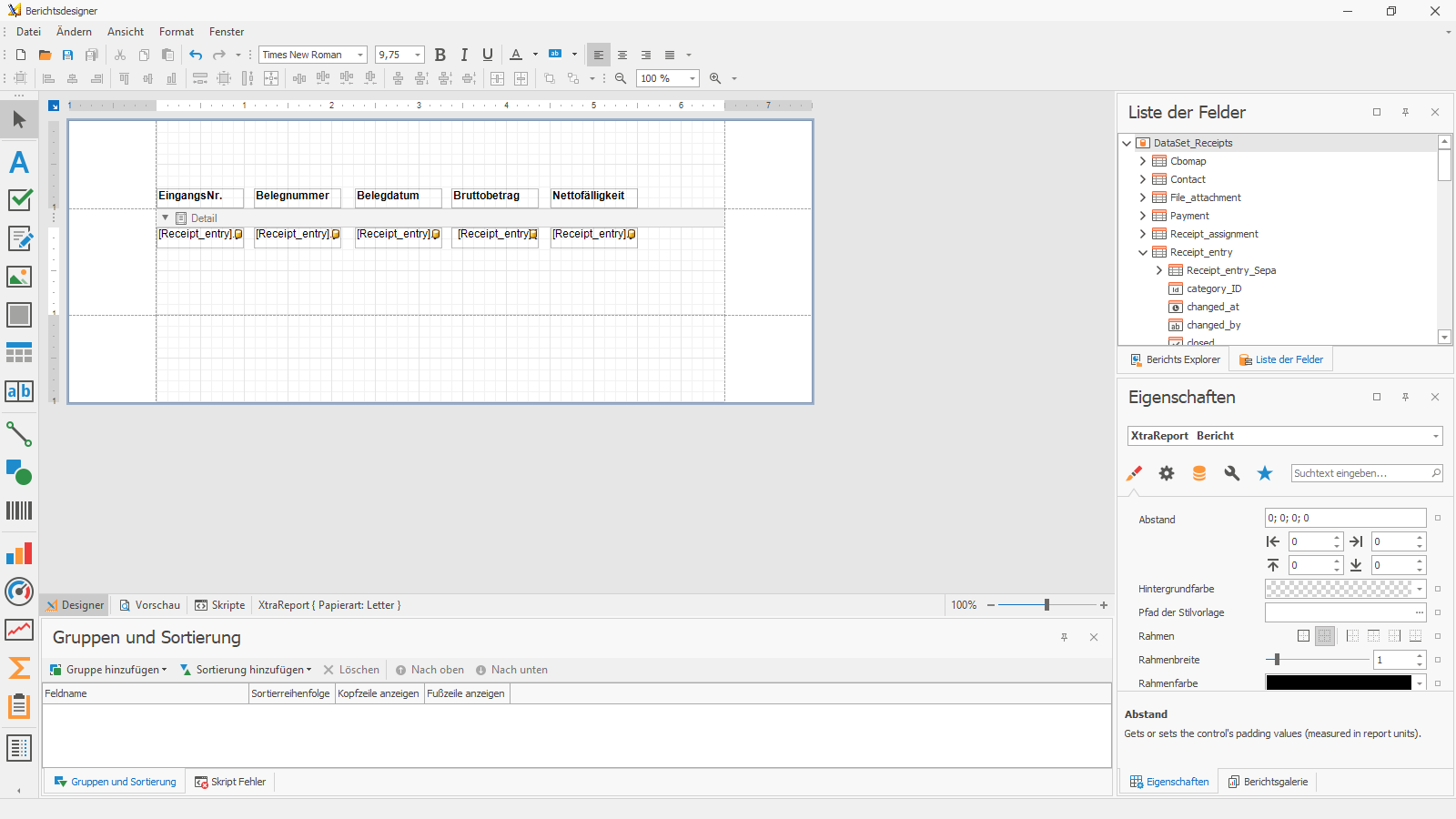
Task: Open the zoom percentage dropdown
Action: 693,78
